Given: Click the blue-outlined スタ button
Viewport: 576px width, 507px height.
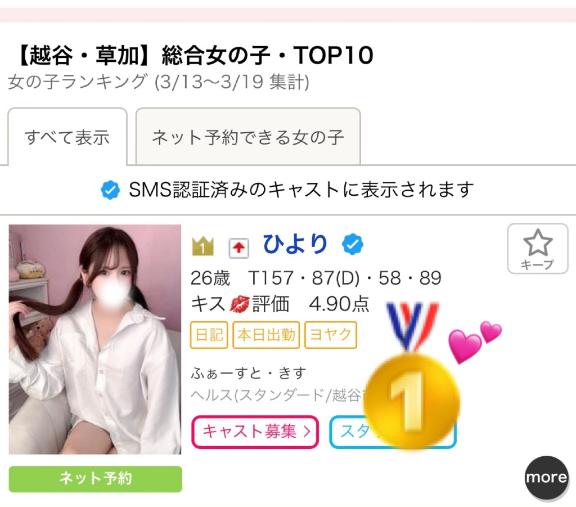Looking at the screenshot, I should (x=393, y=432).
